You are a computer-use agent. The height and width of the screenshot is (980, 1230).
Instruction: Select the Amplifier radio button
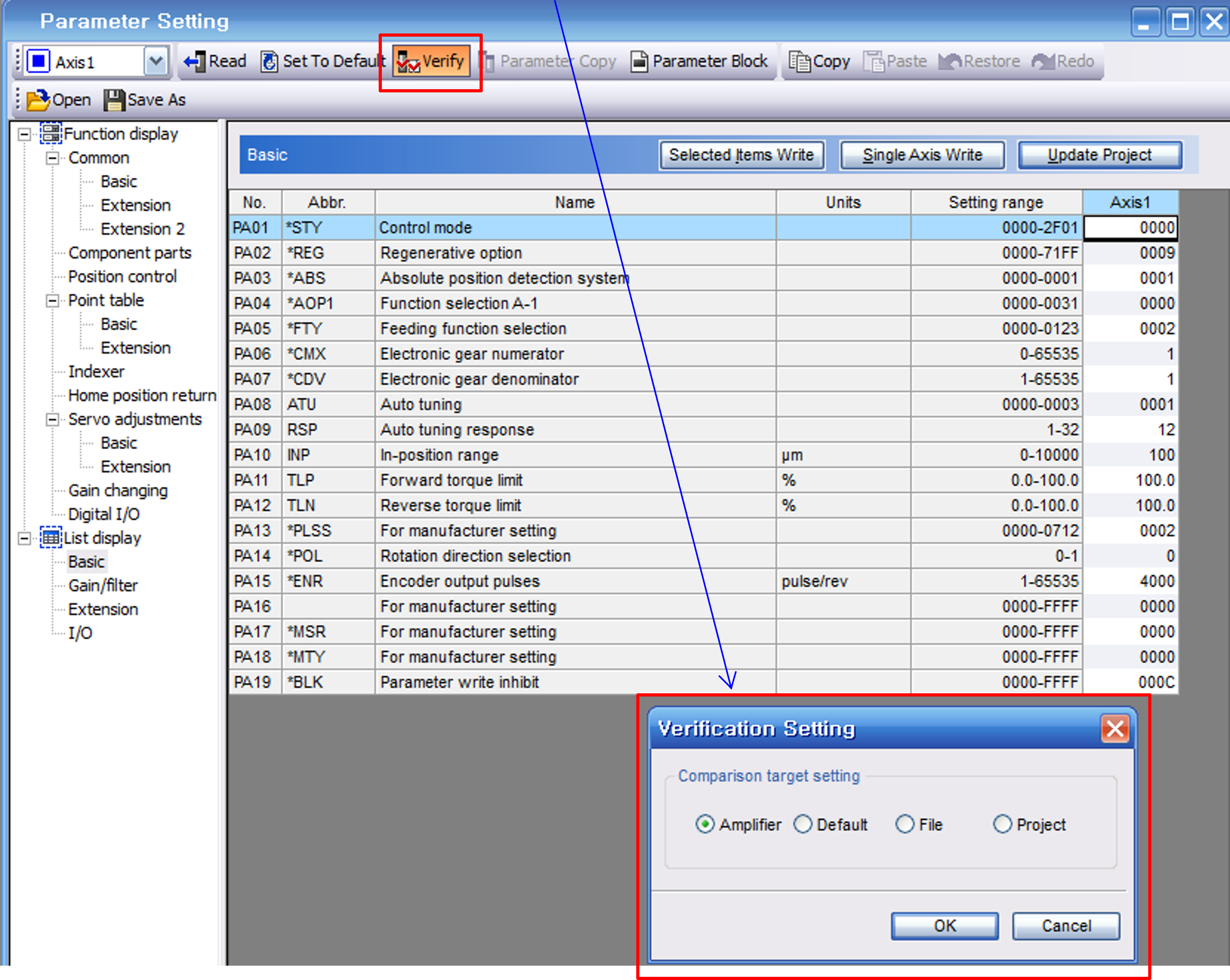pyautogui.click(x=705, y=824)
